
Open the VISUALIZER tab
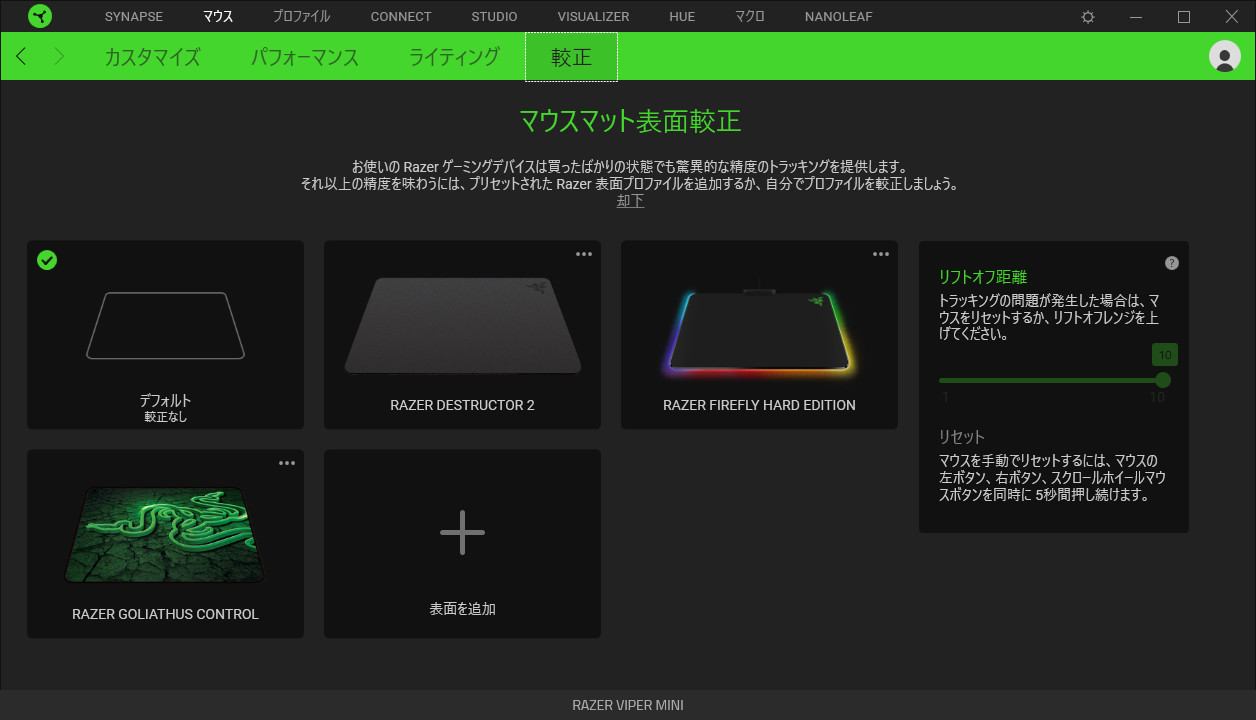(x=593, y=17)
